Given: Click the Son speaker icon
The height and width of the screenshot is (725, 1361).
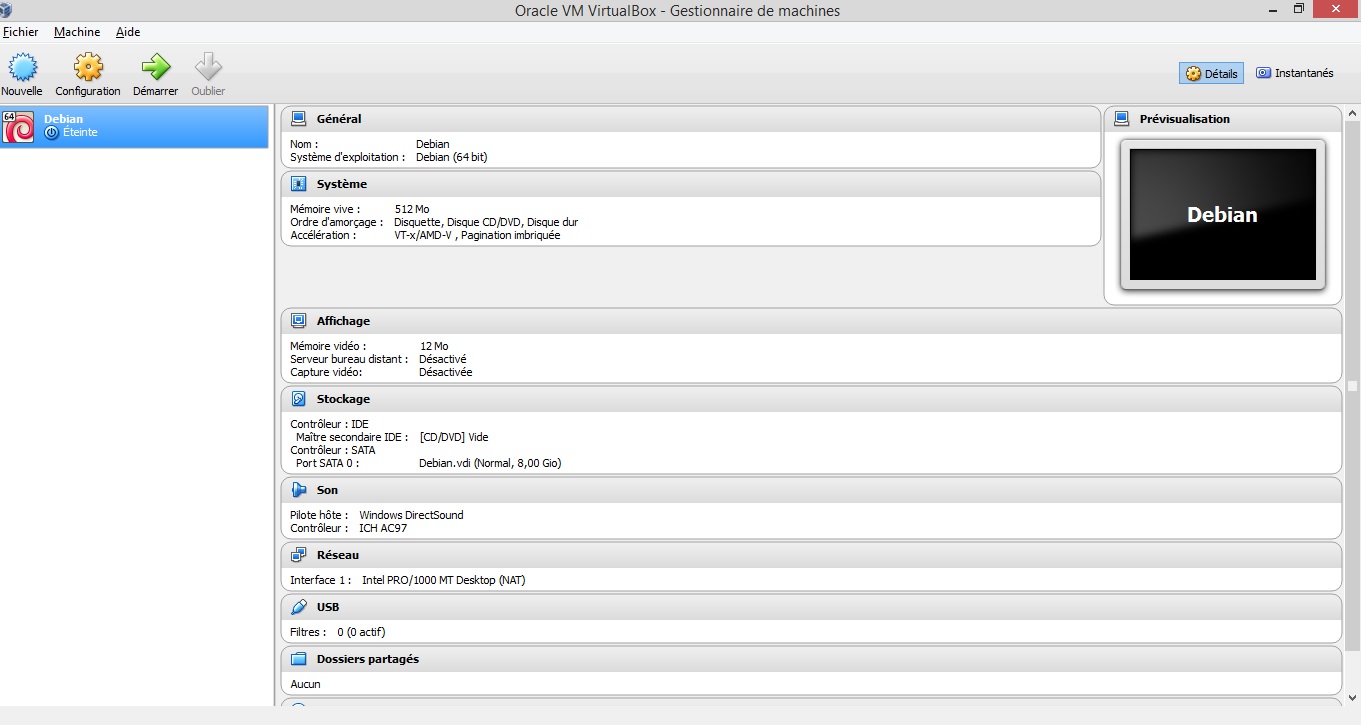Looking at the screenshot, I should (298, 490).
